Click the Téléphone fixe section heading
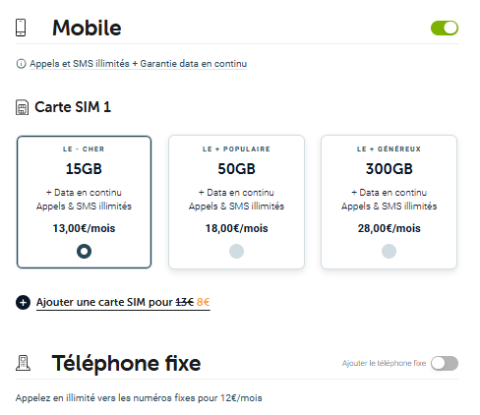480x415 pixels. point(126,363)
